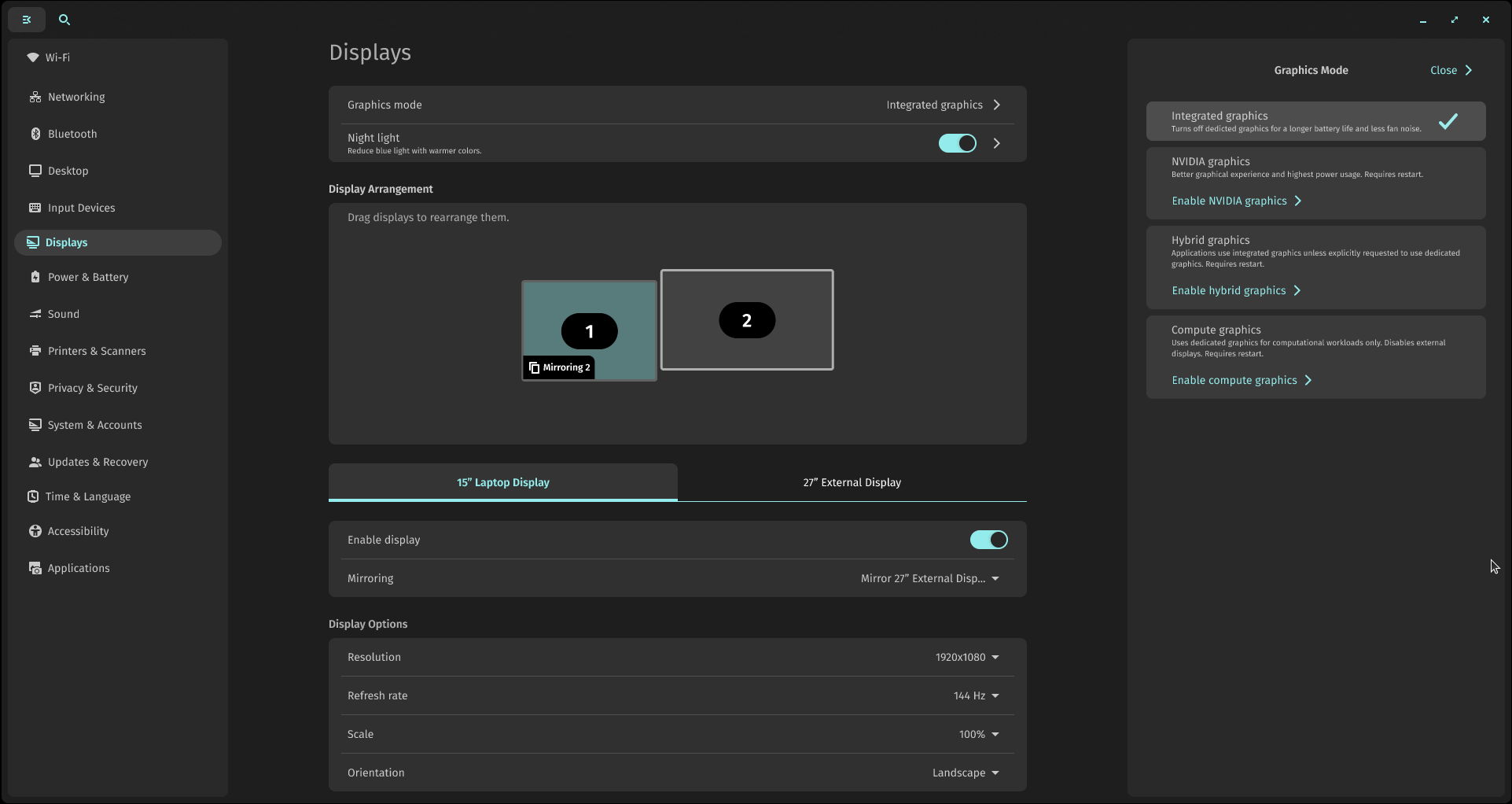Disable the laptop display
Viewport: 1512px width, 804px height.
[x=988, y=540]
